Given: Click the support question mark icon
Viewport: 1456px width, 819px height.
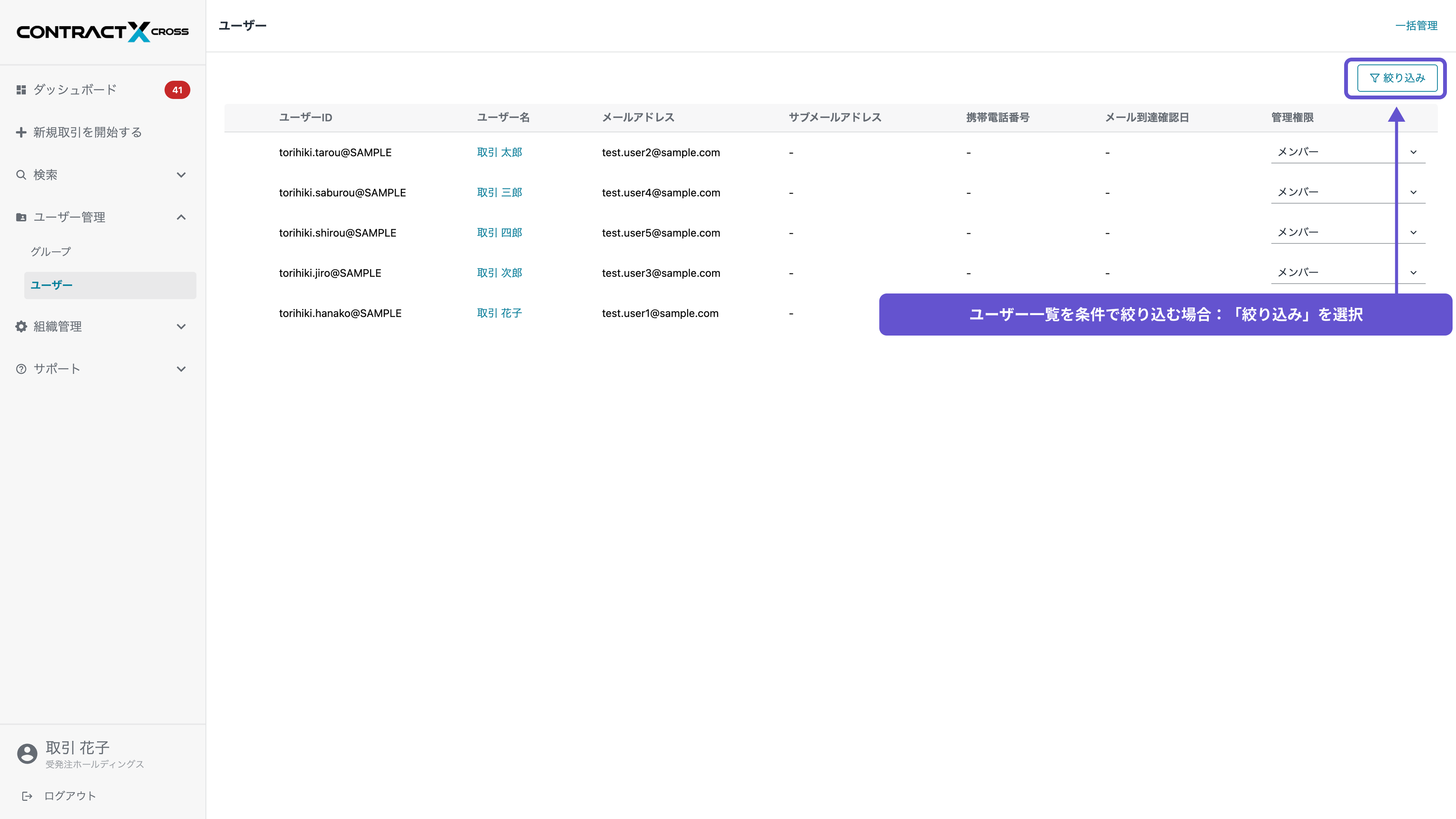Looking at the screenshot, I should click(x=21, y=369).
